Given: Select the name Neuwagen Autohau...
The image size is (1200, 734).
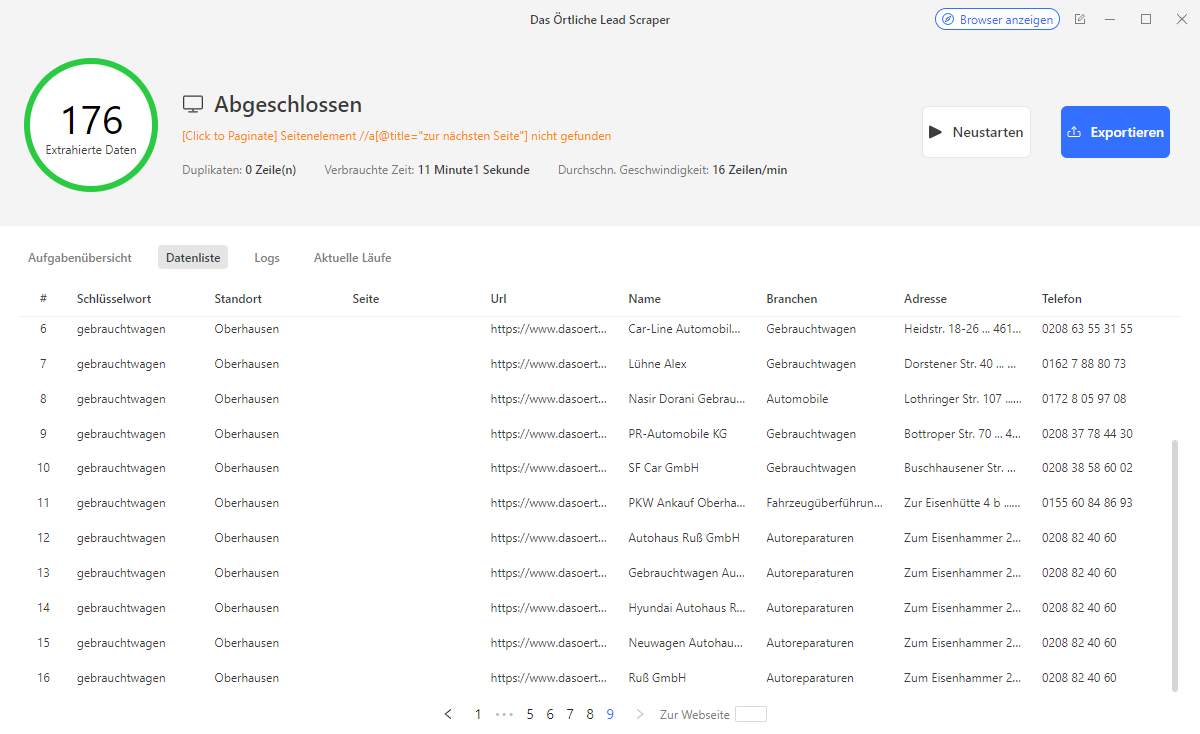Looking at the screenshot, I should coord(686,643).
